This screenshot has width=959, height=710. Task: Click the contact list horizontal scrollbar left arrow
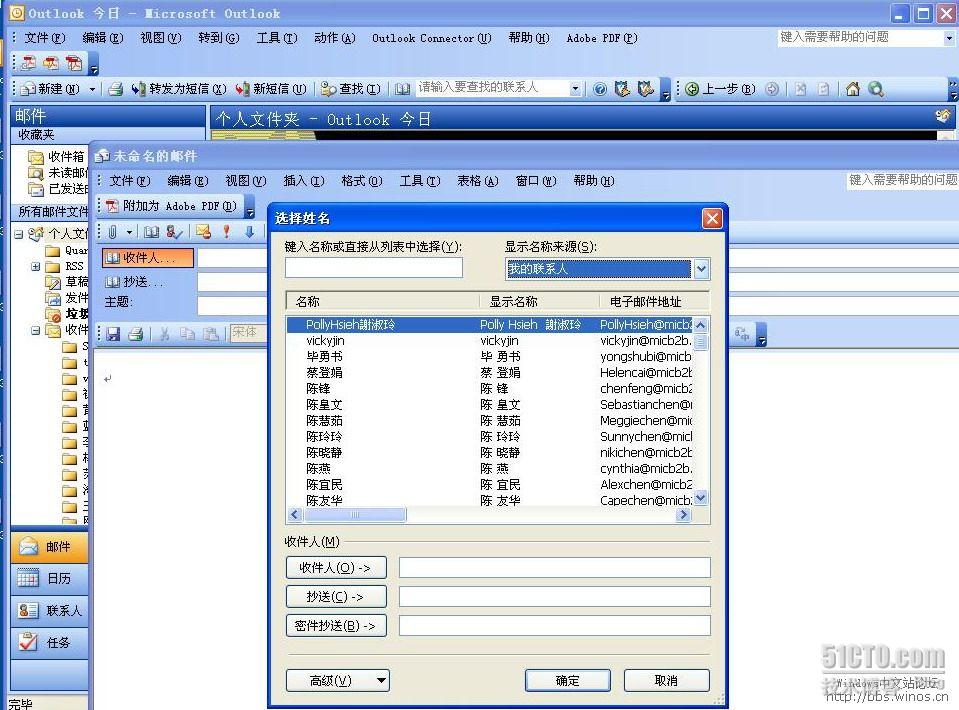(295, 515)
